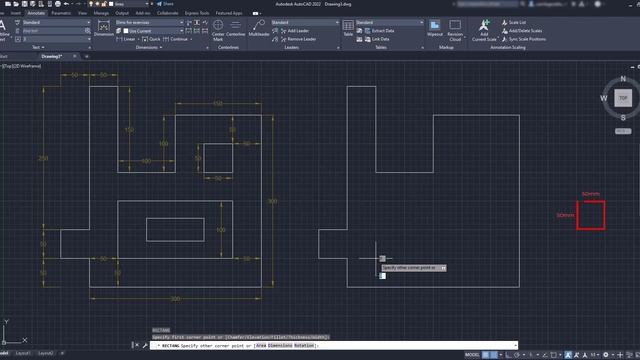Viewport: 640px width, 360px height.
Task: Open the multileader style Standard dropdown
Action: tap(305, 22)
